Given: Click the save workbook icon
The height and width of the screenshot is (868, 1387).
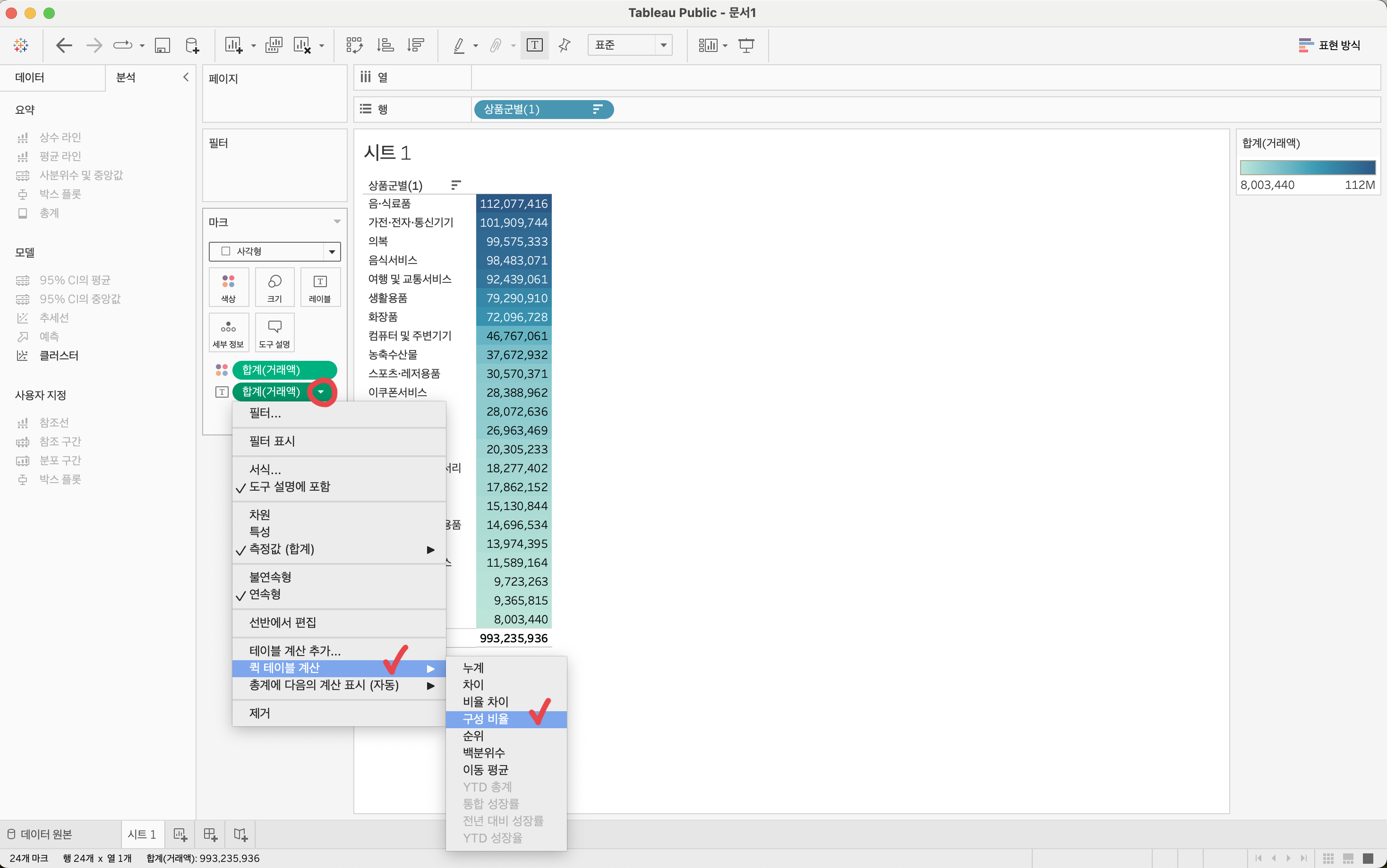Looking at the screenshot, I should [163, 45].
